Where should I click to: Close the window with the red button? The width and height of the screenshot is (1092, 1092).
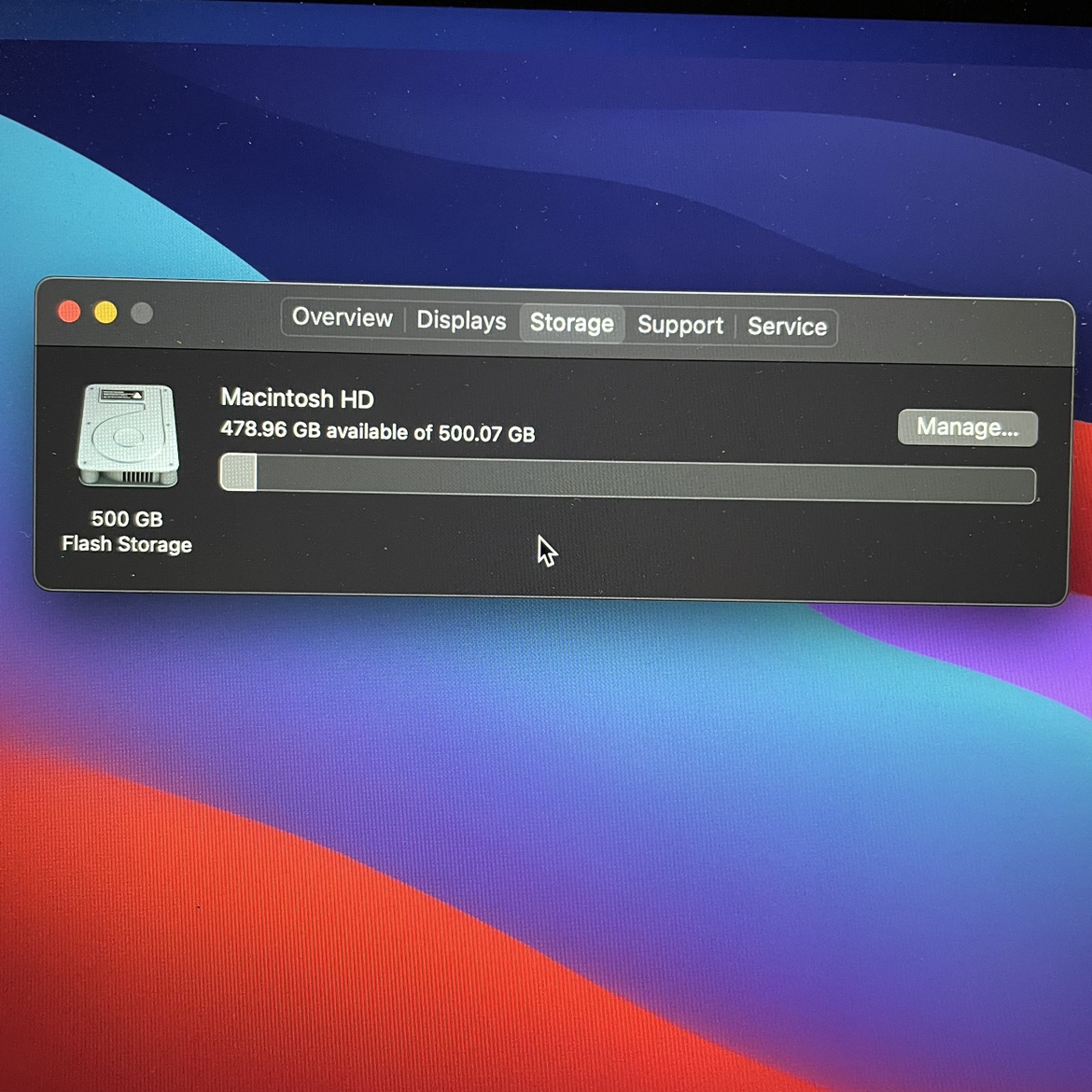(69, 312)
